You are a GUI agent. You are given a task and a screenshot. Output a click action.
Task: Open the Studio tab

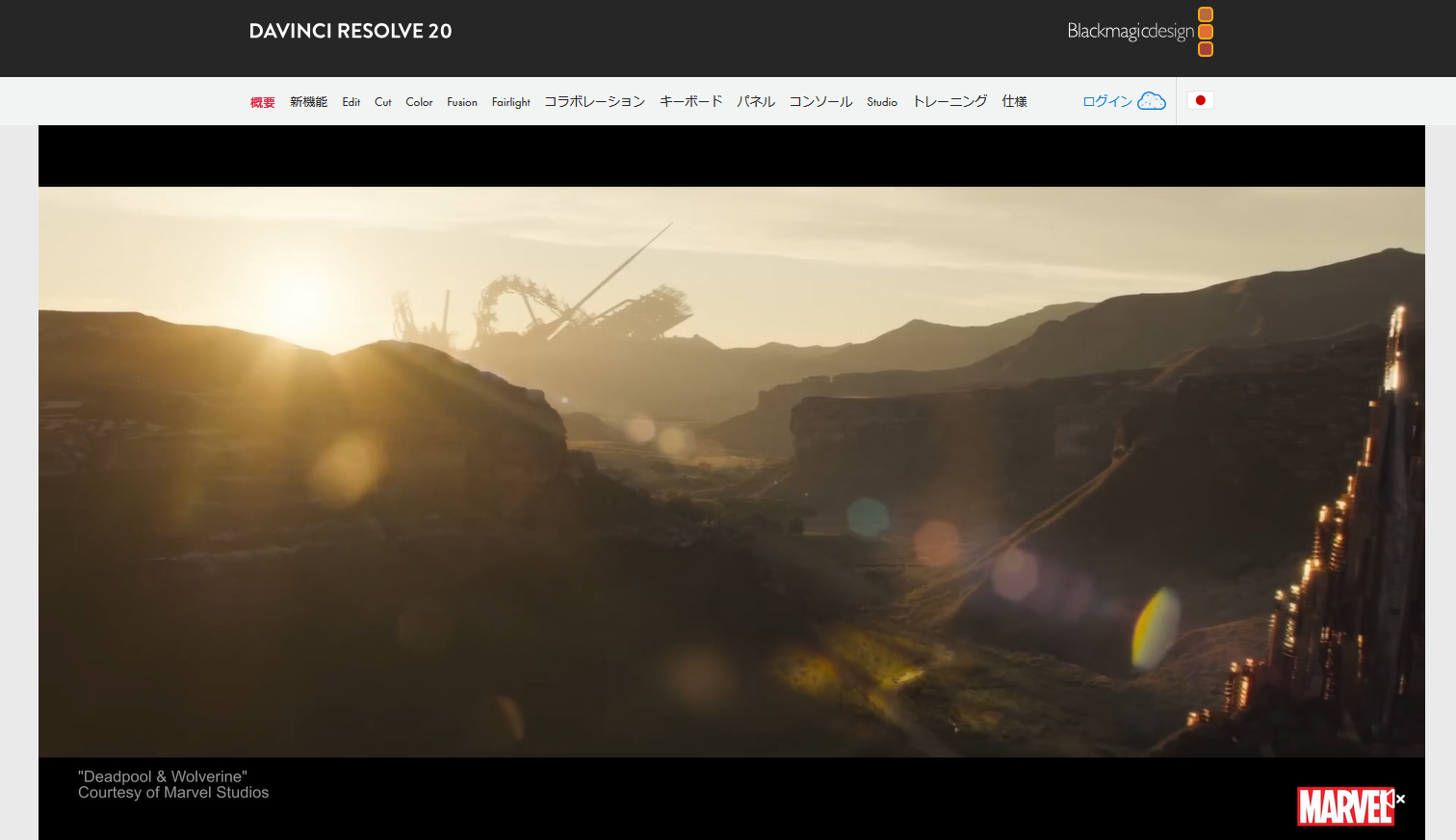(882, 102)
